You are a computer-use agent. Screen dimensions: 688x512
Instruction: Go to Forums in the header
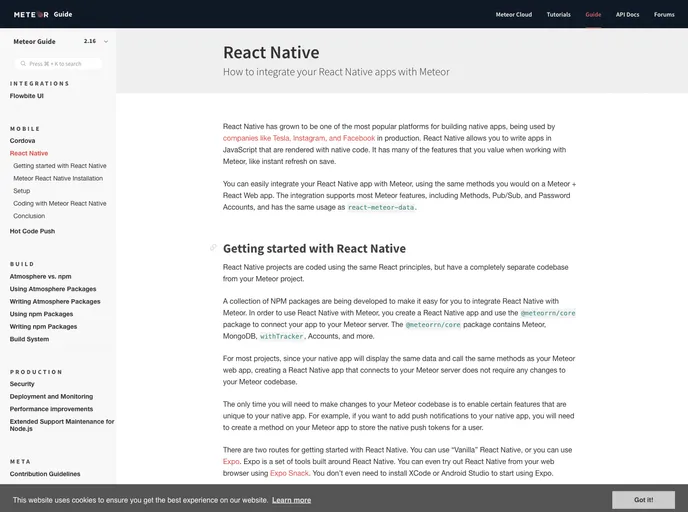pos(664,14)
